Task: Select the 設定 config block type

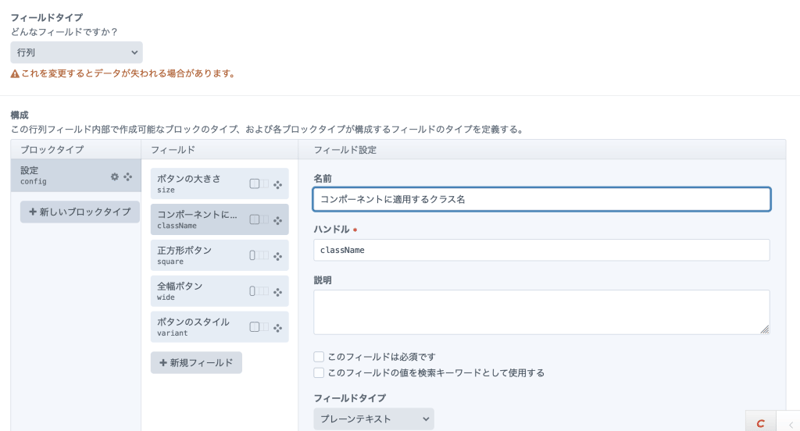Action: pyautogui.click(x=60, y=176)
